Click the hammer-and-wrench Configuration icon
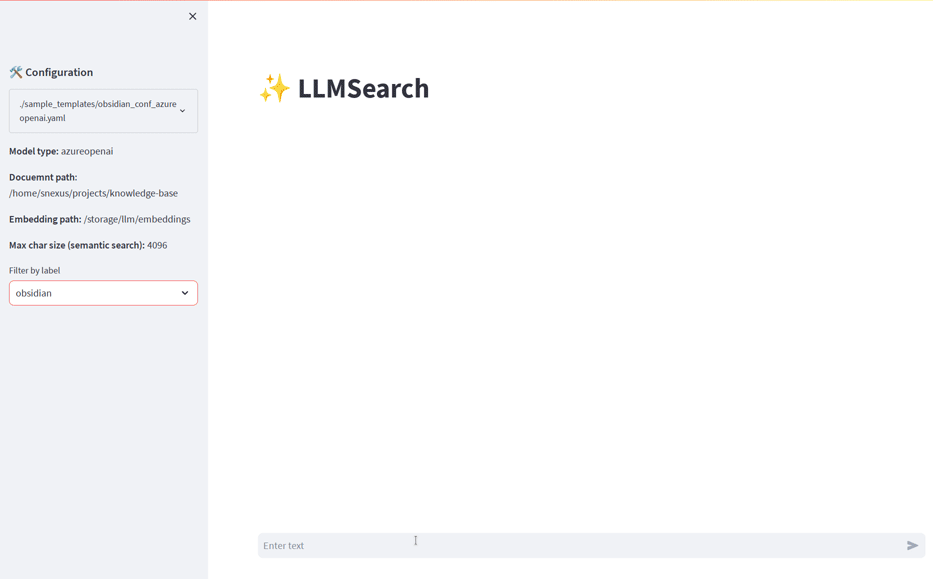 tap(14, 71)
